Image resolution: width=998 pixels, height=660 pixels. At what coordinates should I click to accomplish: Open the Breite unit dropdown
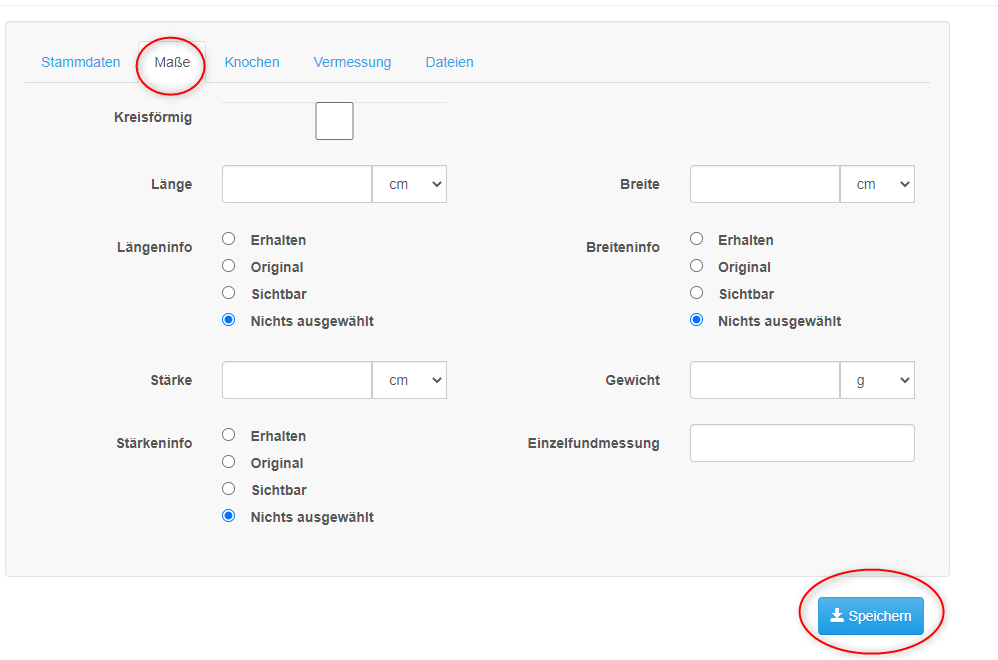877,184
